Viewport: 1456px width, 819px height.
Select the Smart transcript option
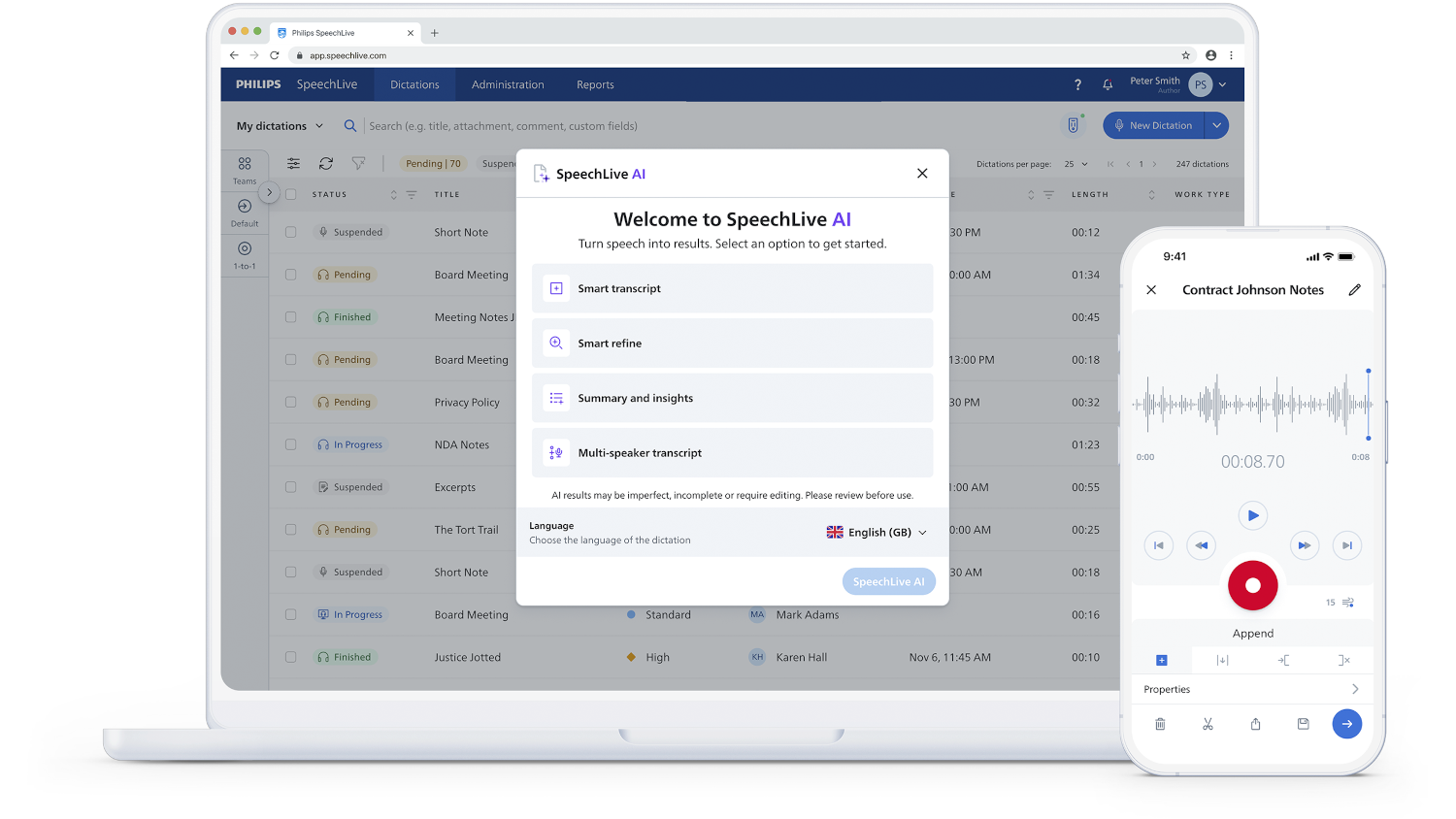[732, 288]
